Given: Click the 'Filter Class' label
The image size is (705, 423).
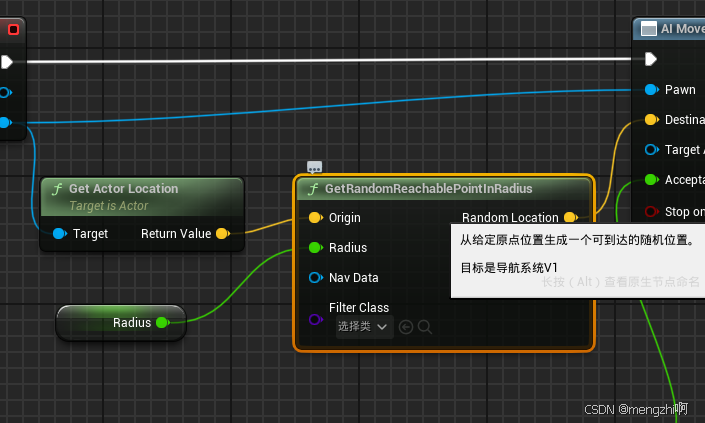Looking at the screenshot, I should pyautogui.click(x=359, y=307).
